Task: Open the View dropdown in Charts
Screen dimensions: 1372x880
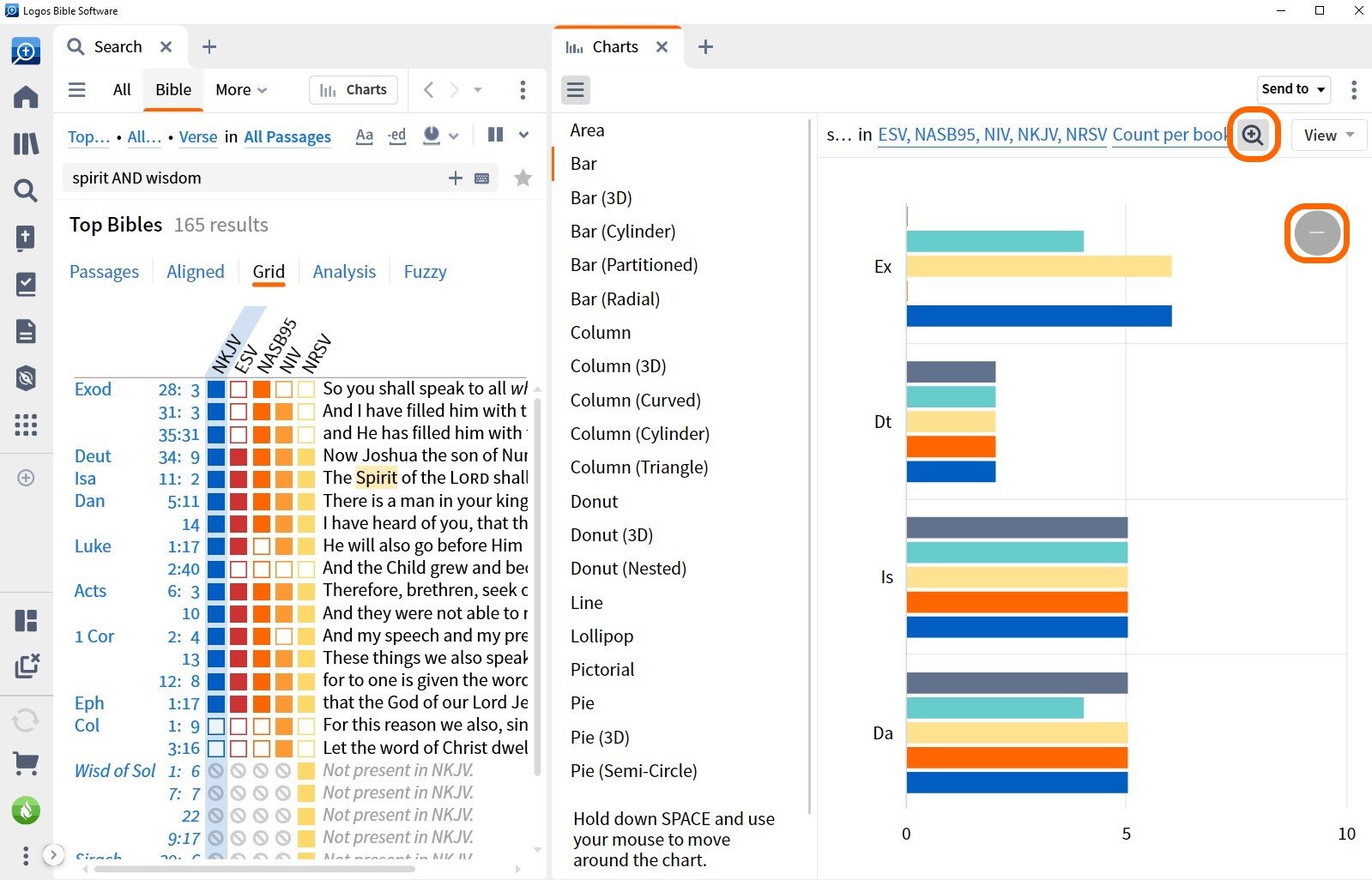Action: tap(1328, 136)
